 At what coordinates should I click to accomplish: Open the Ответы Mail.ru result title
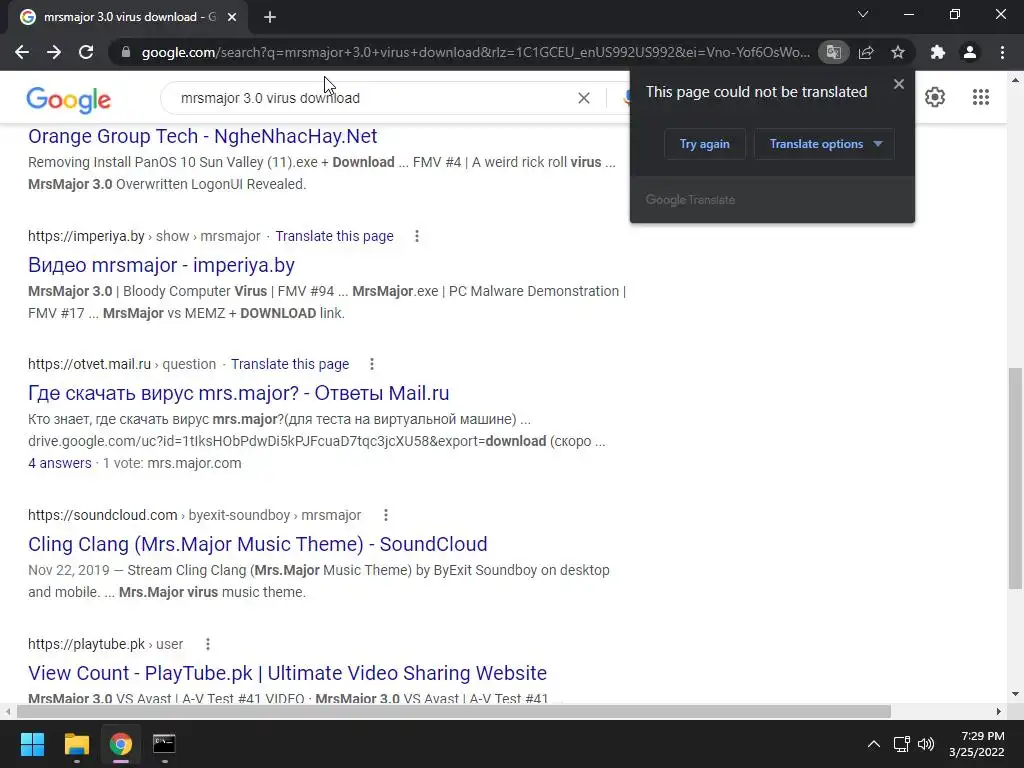point(238,392)
